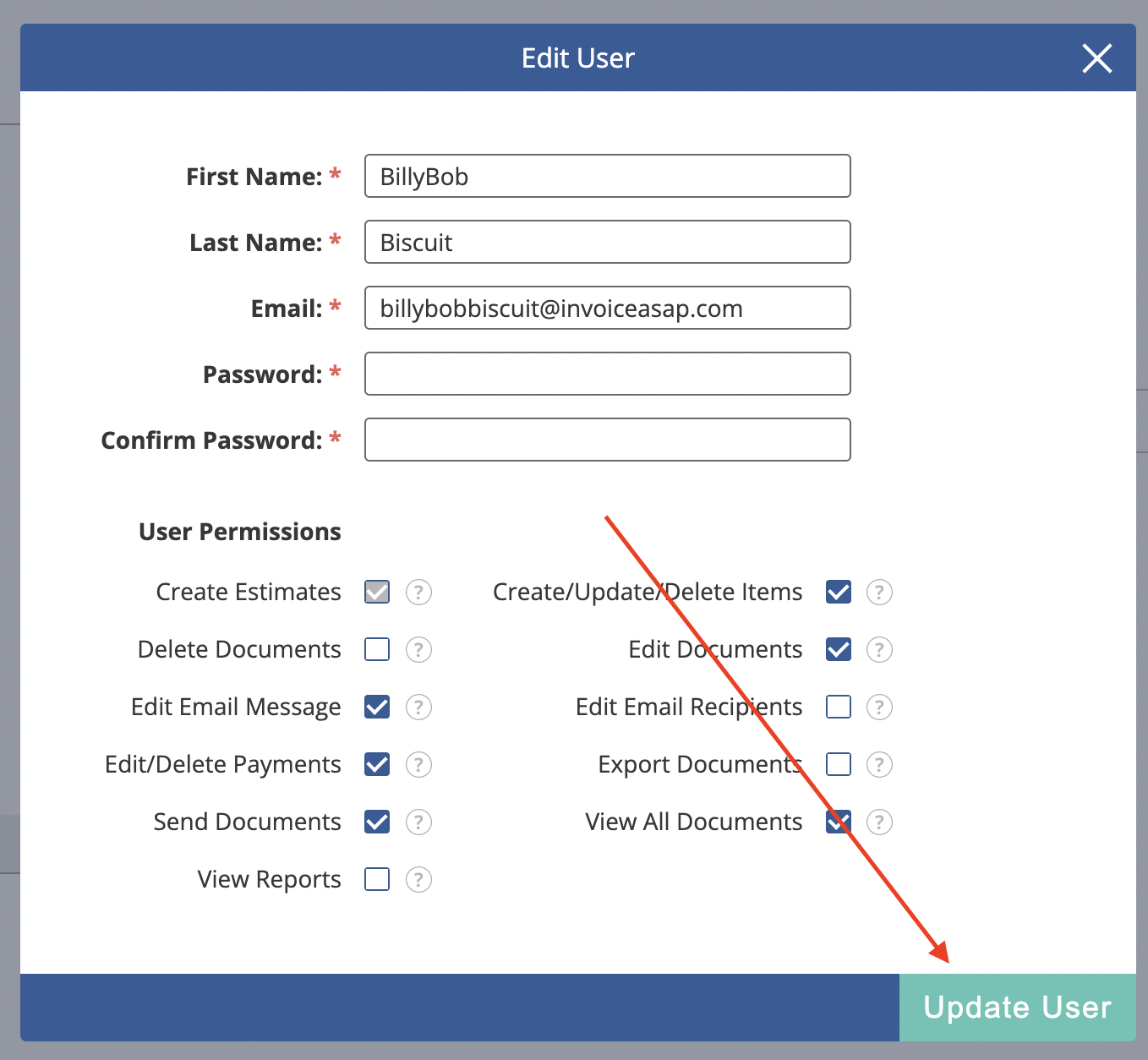Open help for Delete Documents permission
The width and height of the screenshot is (1148, 1060).
click(419, 649)
